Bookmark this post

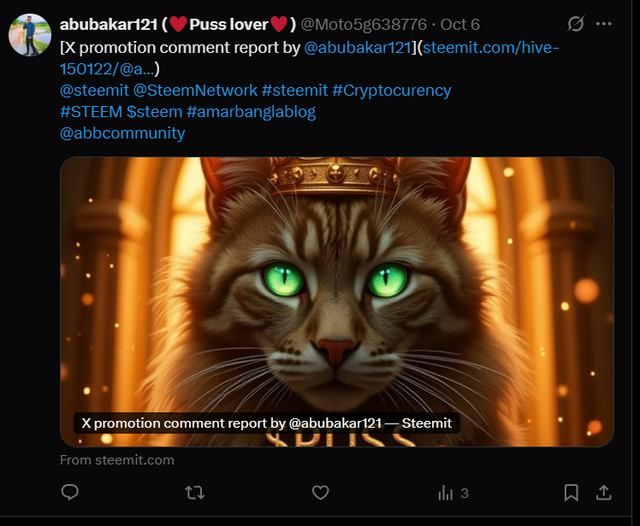[x=571, y=492]
